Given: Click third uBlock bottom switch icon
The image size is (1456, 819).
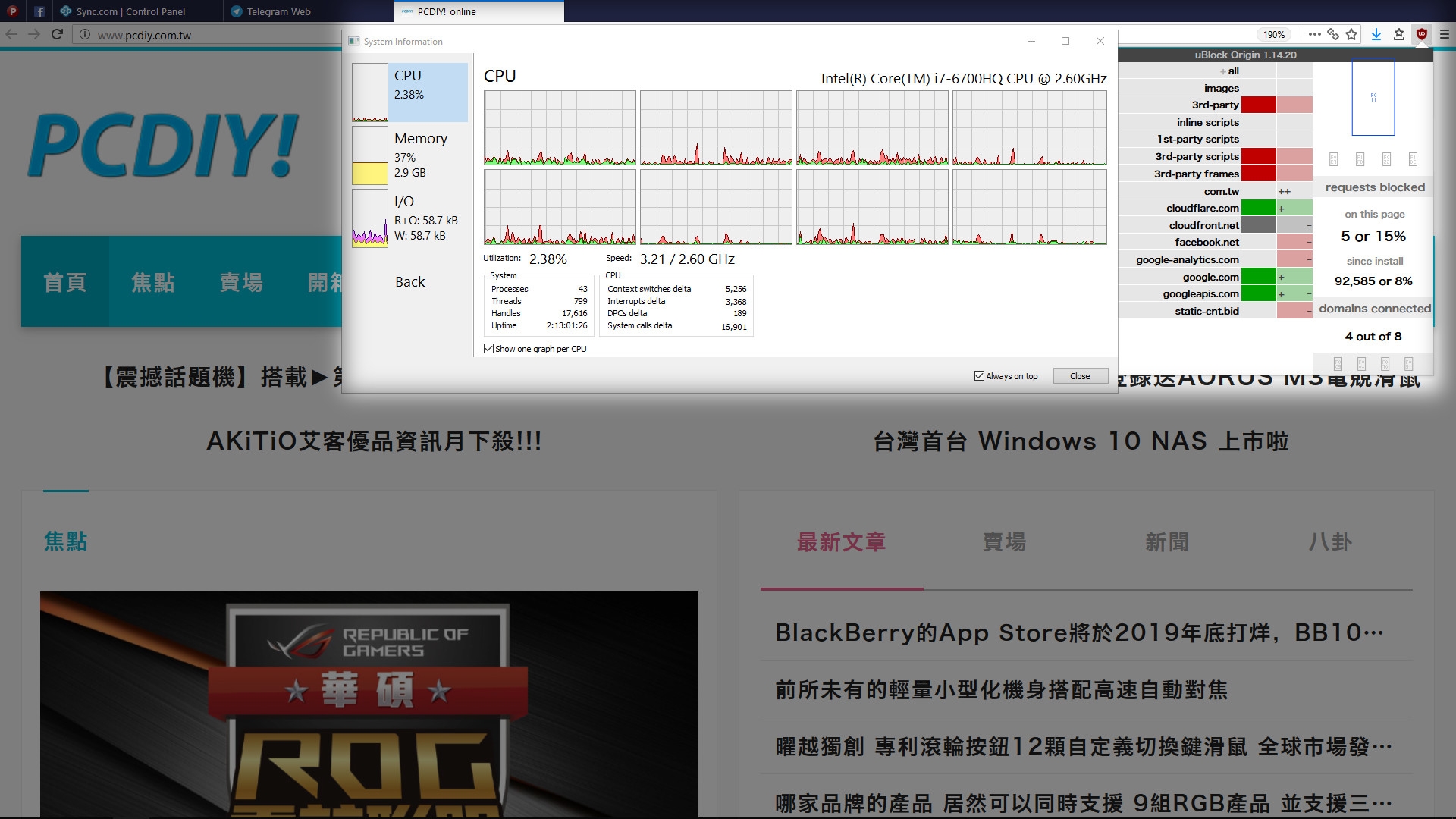Looking at the screenshot, I should click(x=1385, y=364).
